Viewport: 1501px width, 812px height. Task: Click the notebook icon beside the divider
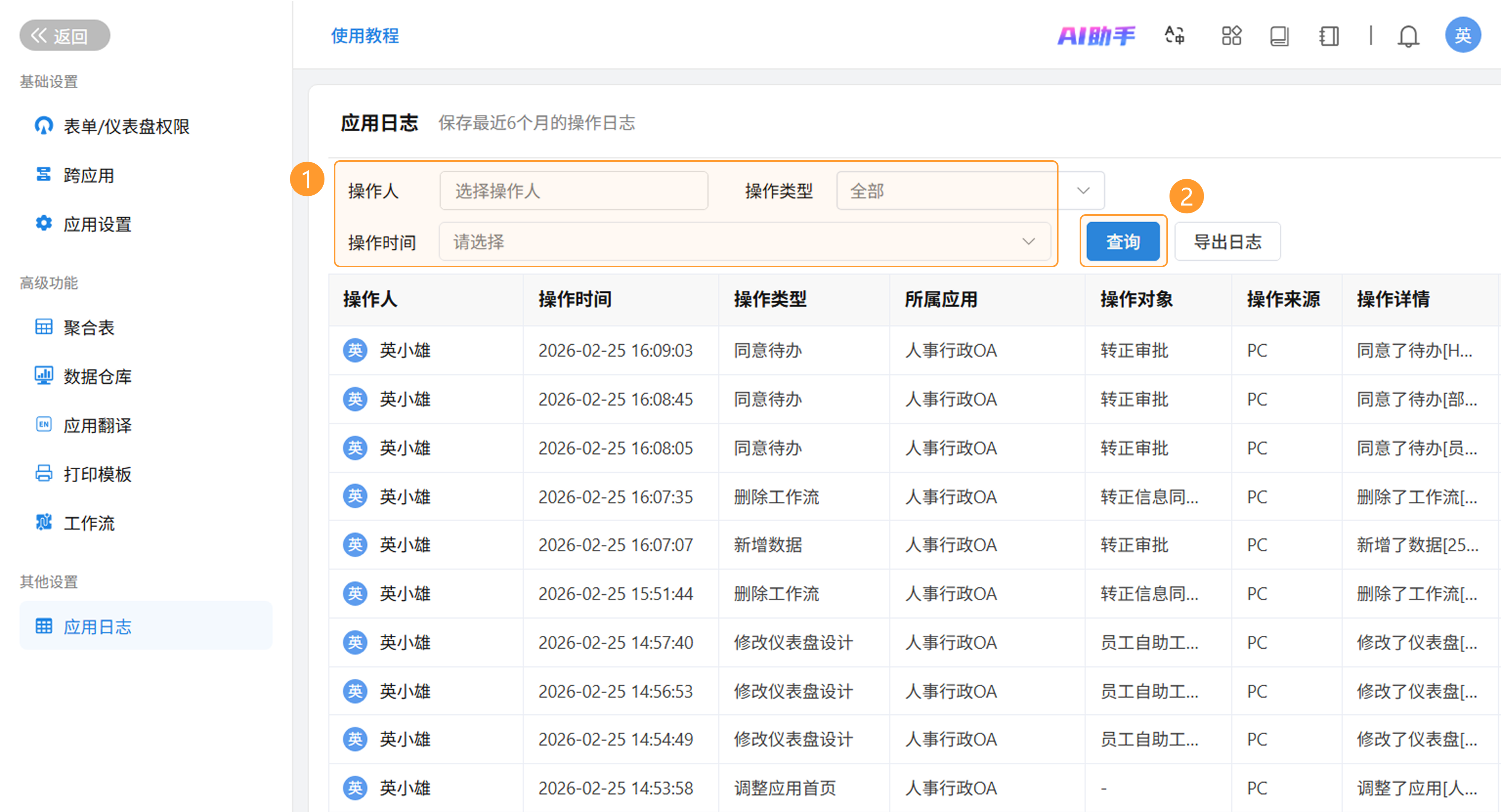(1329, 36)
